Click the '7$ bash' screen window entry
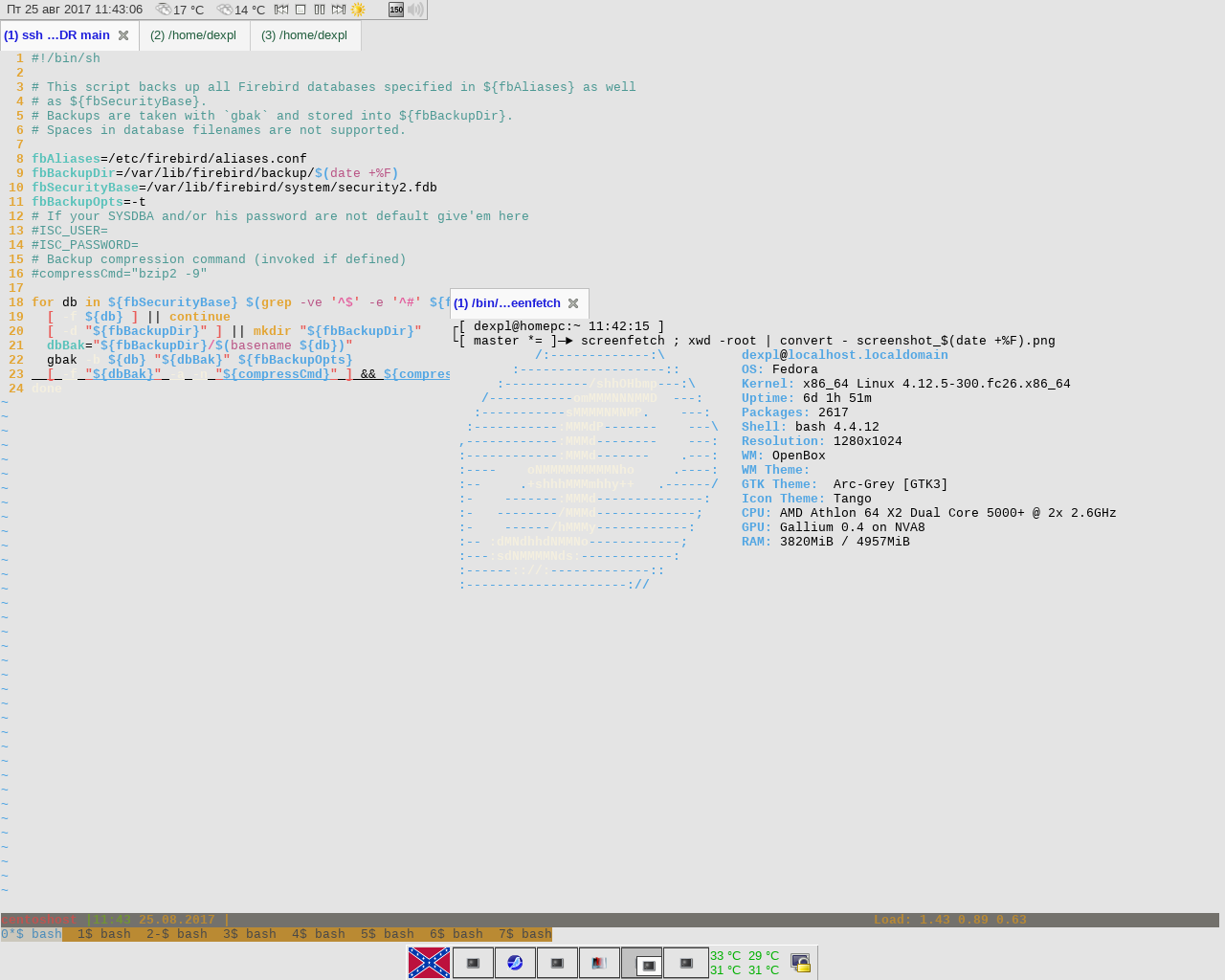The width and height of the screenshot is (1225, 980). click(525, 934)
